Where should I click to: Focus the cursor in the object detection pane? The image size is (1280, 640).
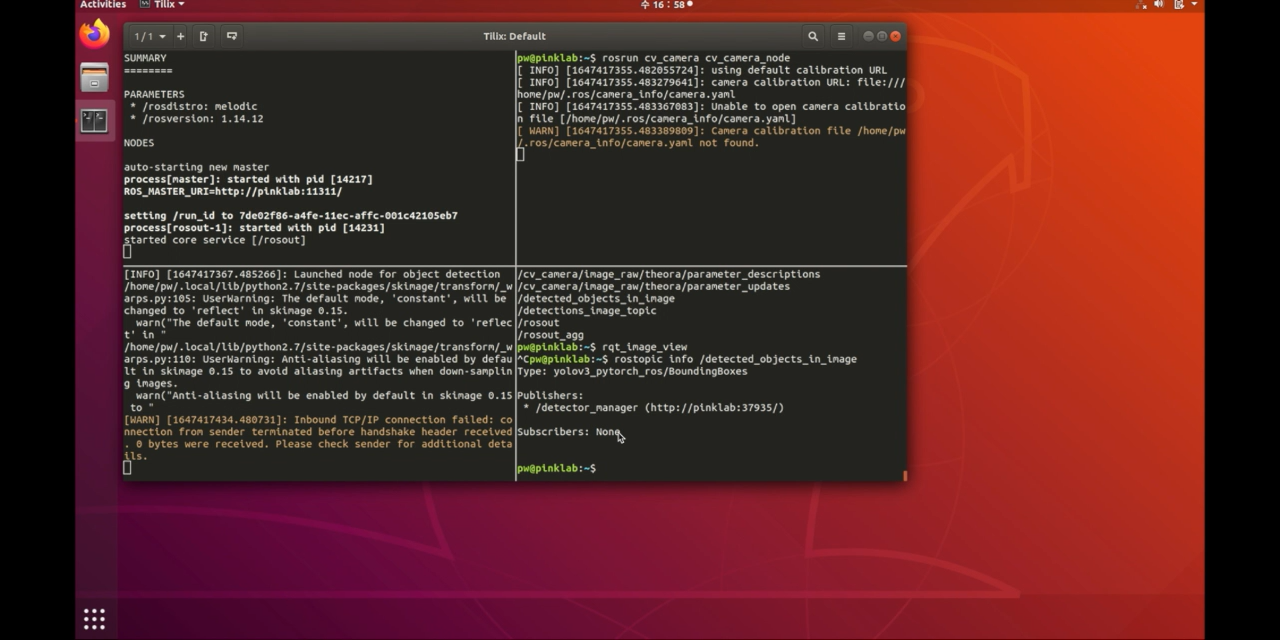tap(127, 468)
